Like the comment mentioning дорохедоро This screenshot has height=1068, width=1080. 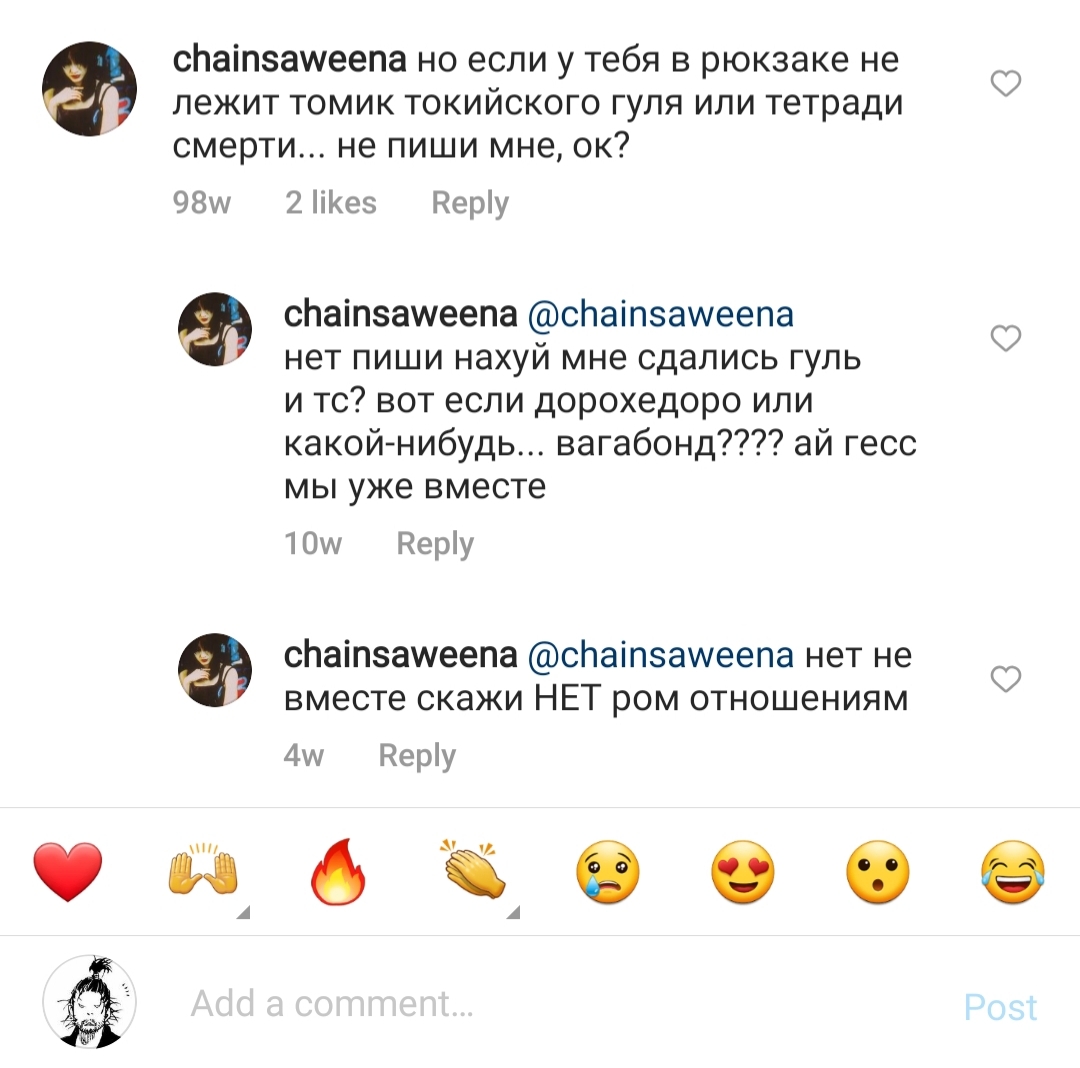tap(1005, 339)
